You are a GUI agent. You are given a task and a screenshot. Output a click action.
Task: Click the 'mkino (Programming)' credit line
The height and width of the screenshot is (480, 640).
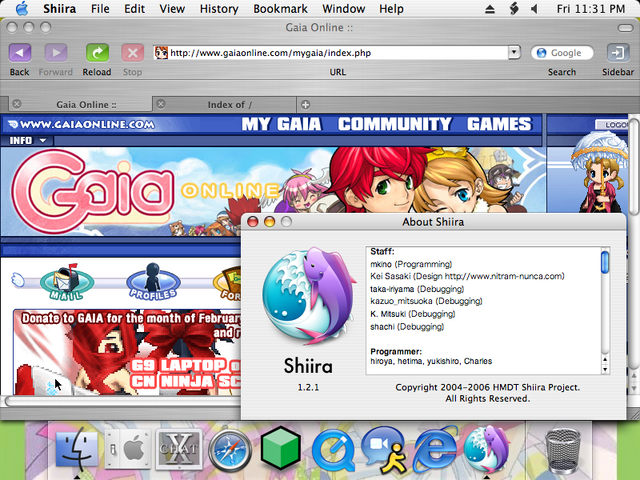pos(411,264)
